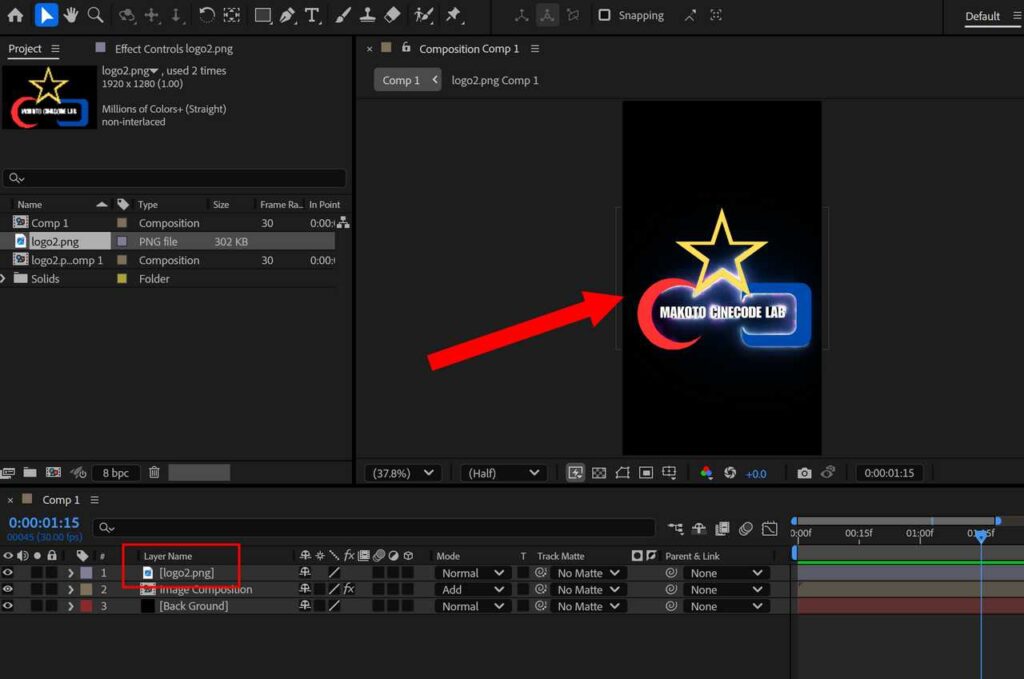Toggle the shy layers switch in timeline

click(x=699, y=528)
